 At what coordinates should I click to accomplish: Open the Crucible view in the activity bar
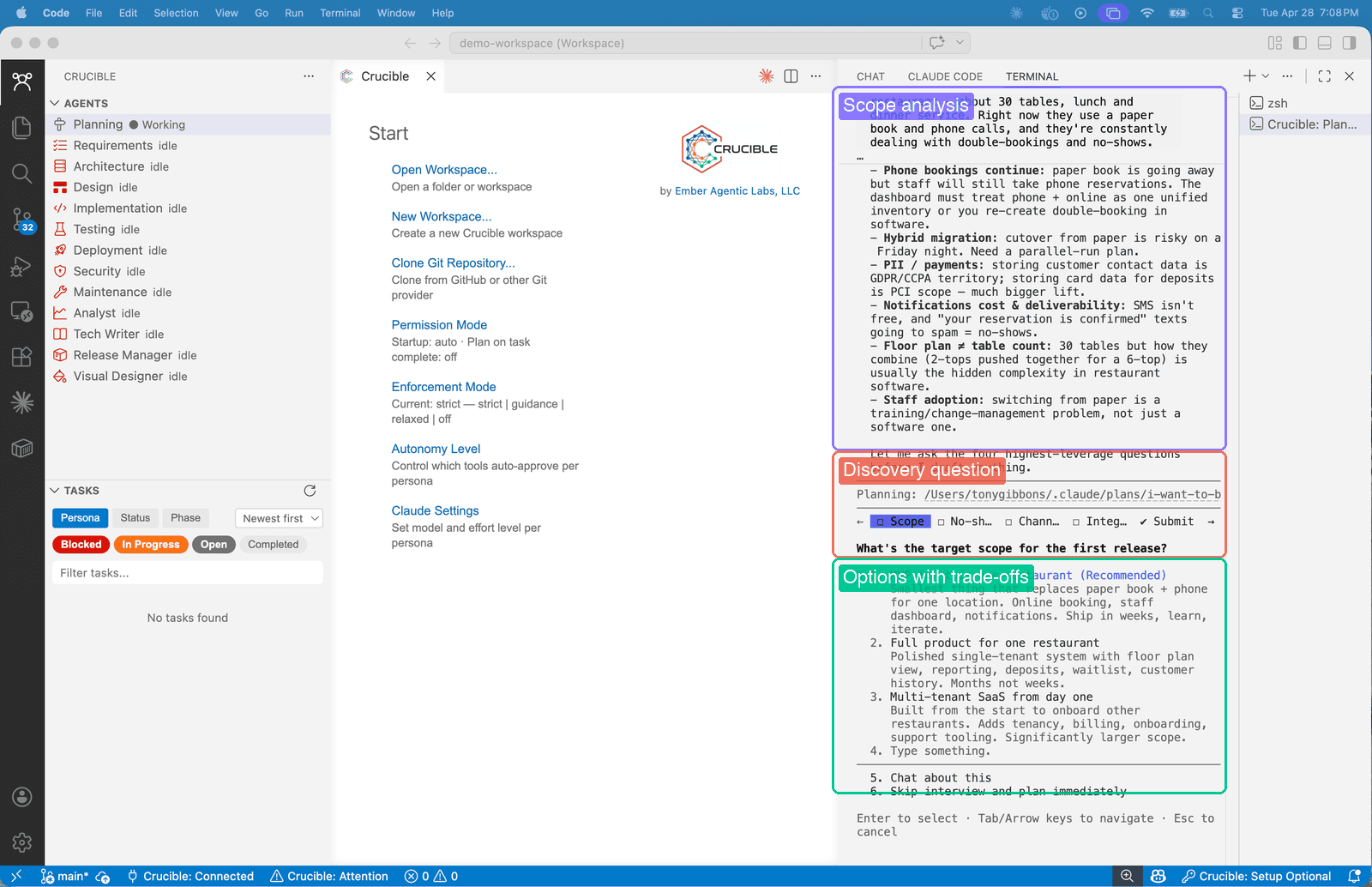coord(22,82)
